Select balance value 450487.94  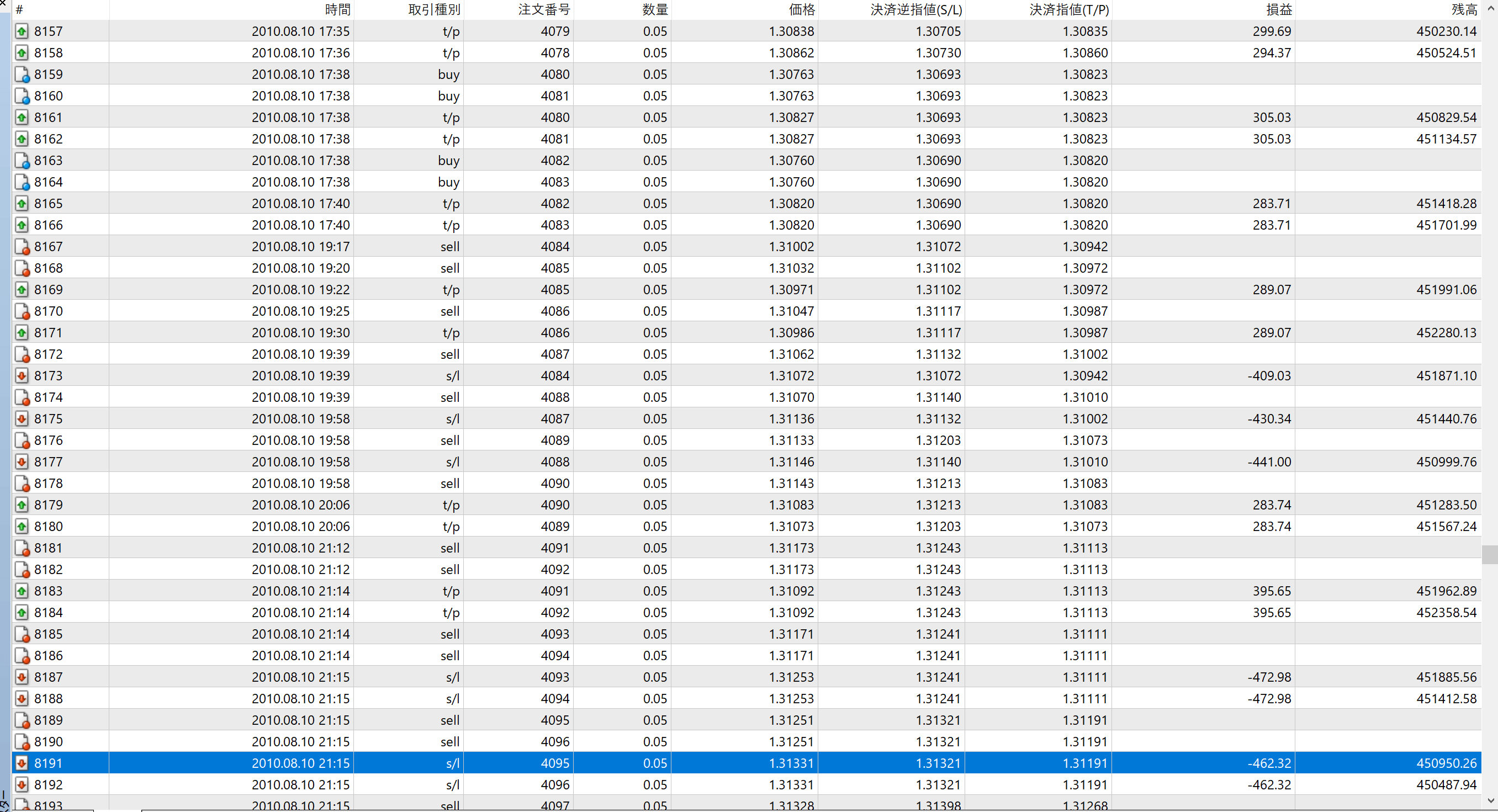[1446, 785]
